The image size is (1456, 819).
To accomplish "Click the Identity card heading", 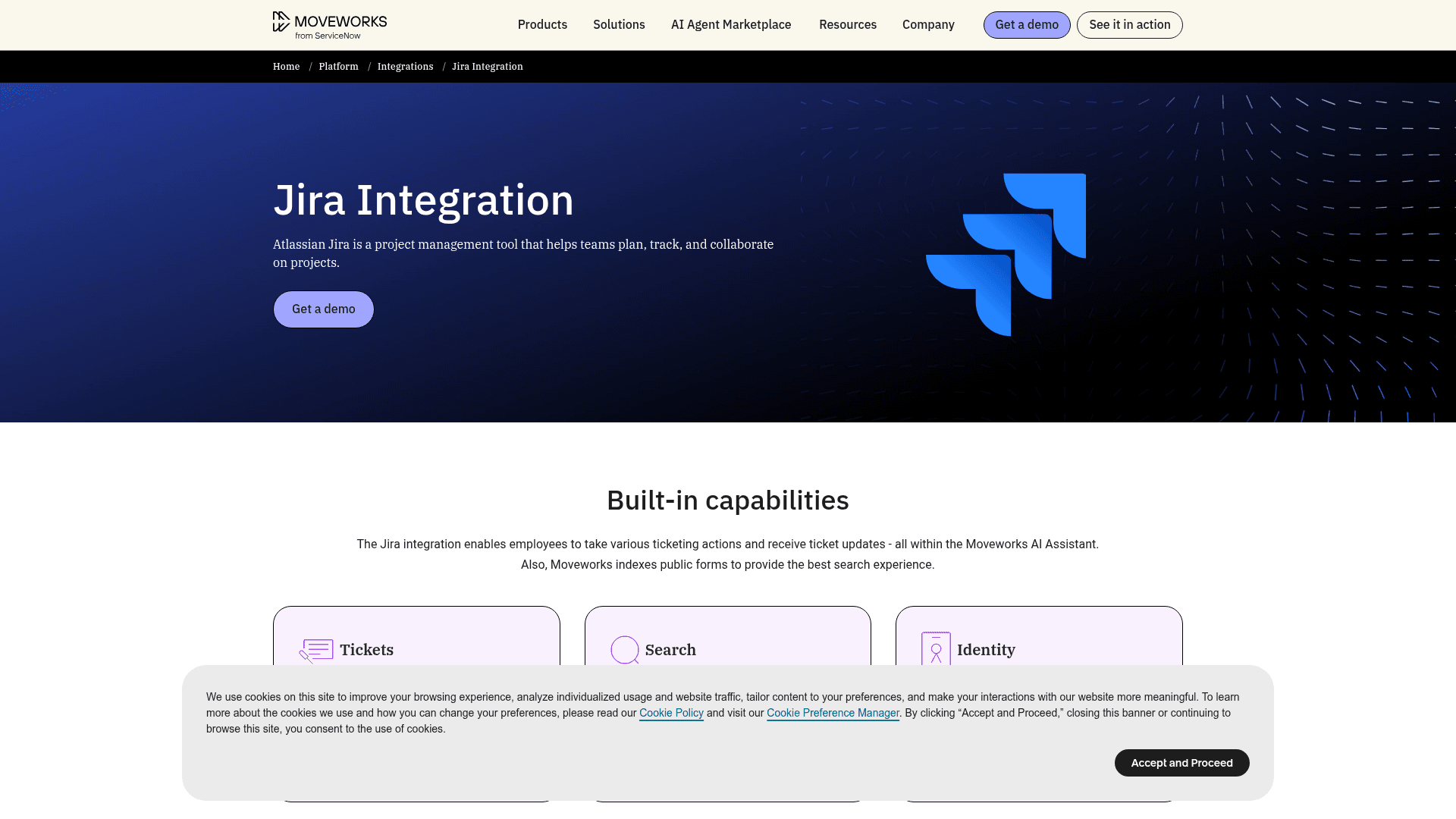I will [x=986, y=650].
